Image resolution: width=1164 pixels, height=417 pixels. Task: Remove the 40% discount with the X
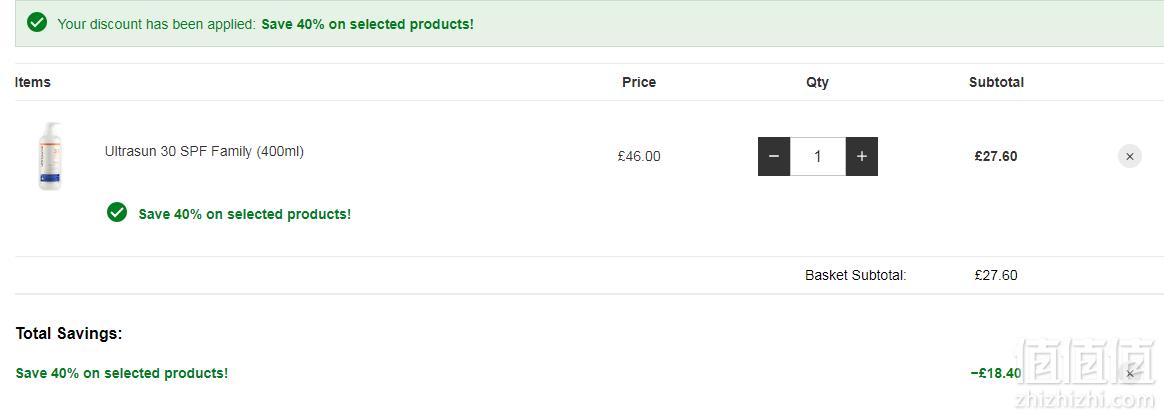1130,373
